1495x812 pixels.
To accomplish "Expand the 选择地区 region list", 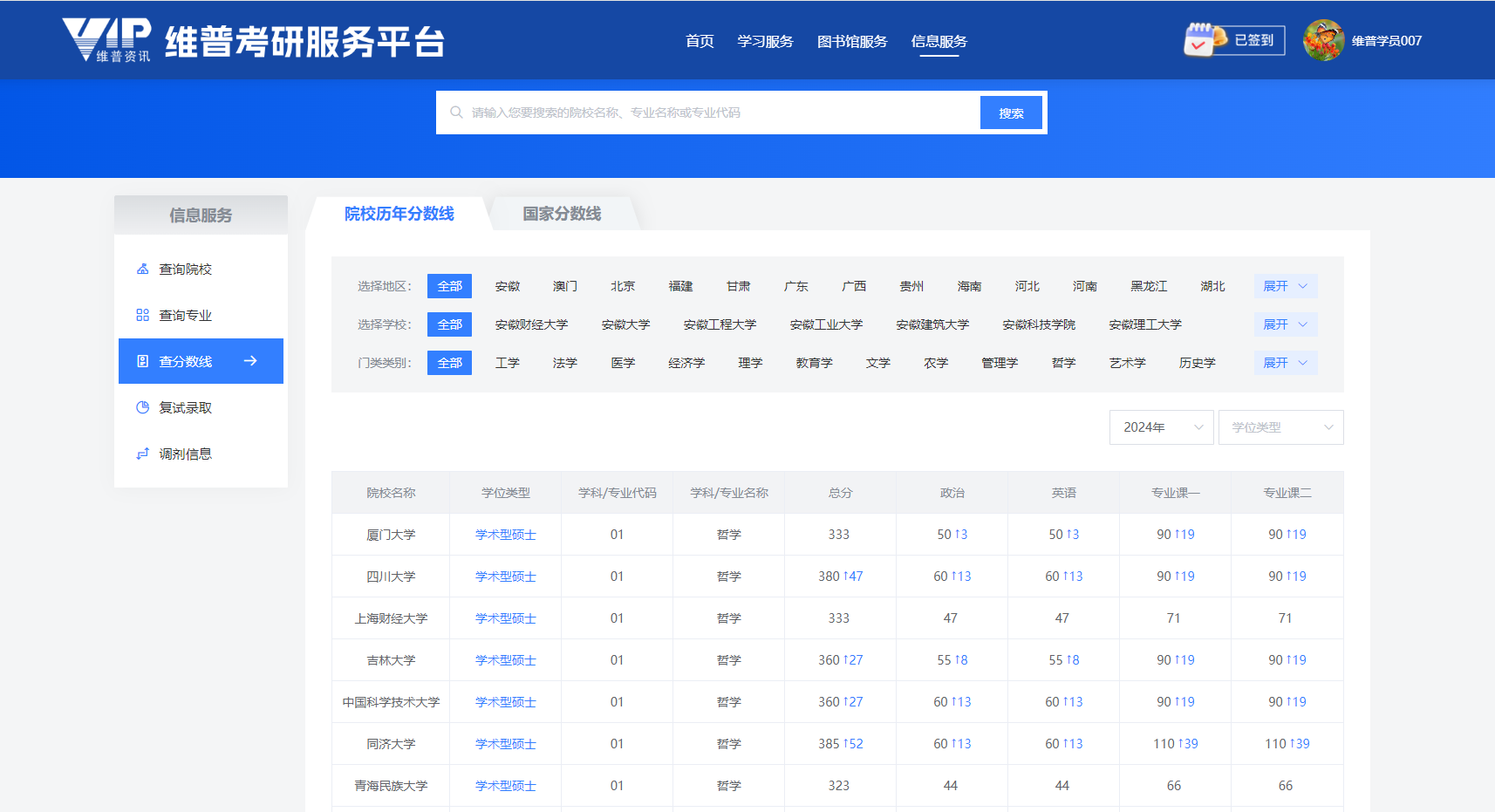I will 1286,286.
